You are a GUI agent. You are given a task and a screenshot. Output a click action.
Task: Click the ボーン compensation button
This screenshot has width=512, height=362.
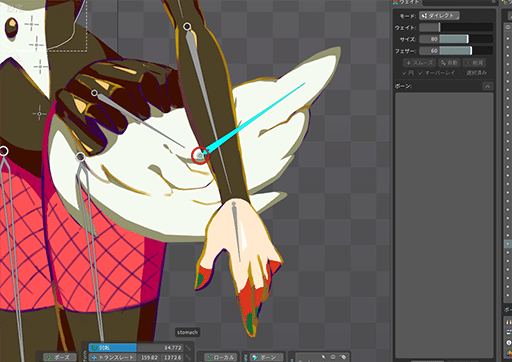(x=266, y=357)
